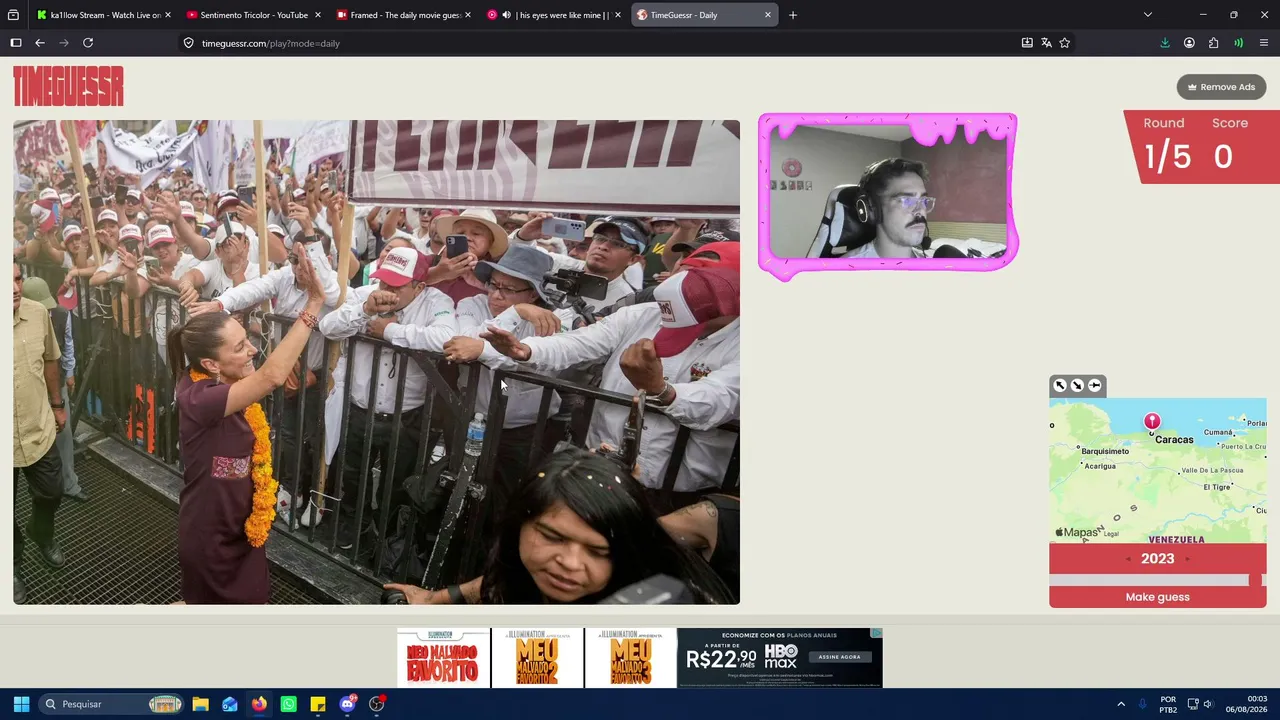Open the browser downloads panel

1165,43
